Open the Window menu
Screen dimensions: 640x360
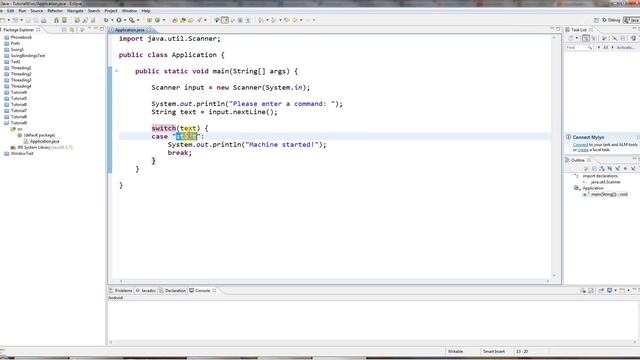pos(129,11)
